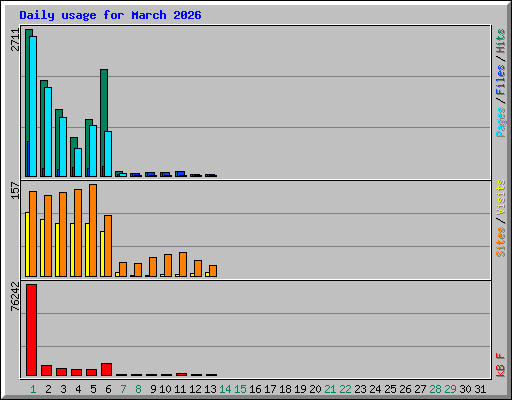Click day label 1 on the axis
Image resolution: width=512 pixels, height=400 pixels.
point(33,389)
